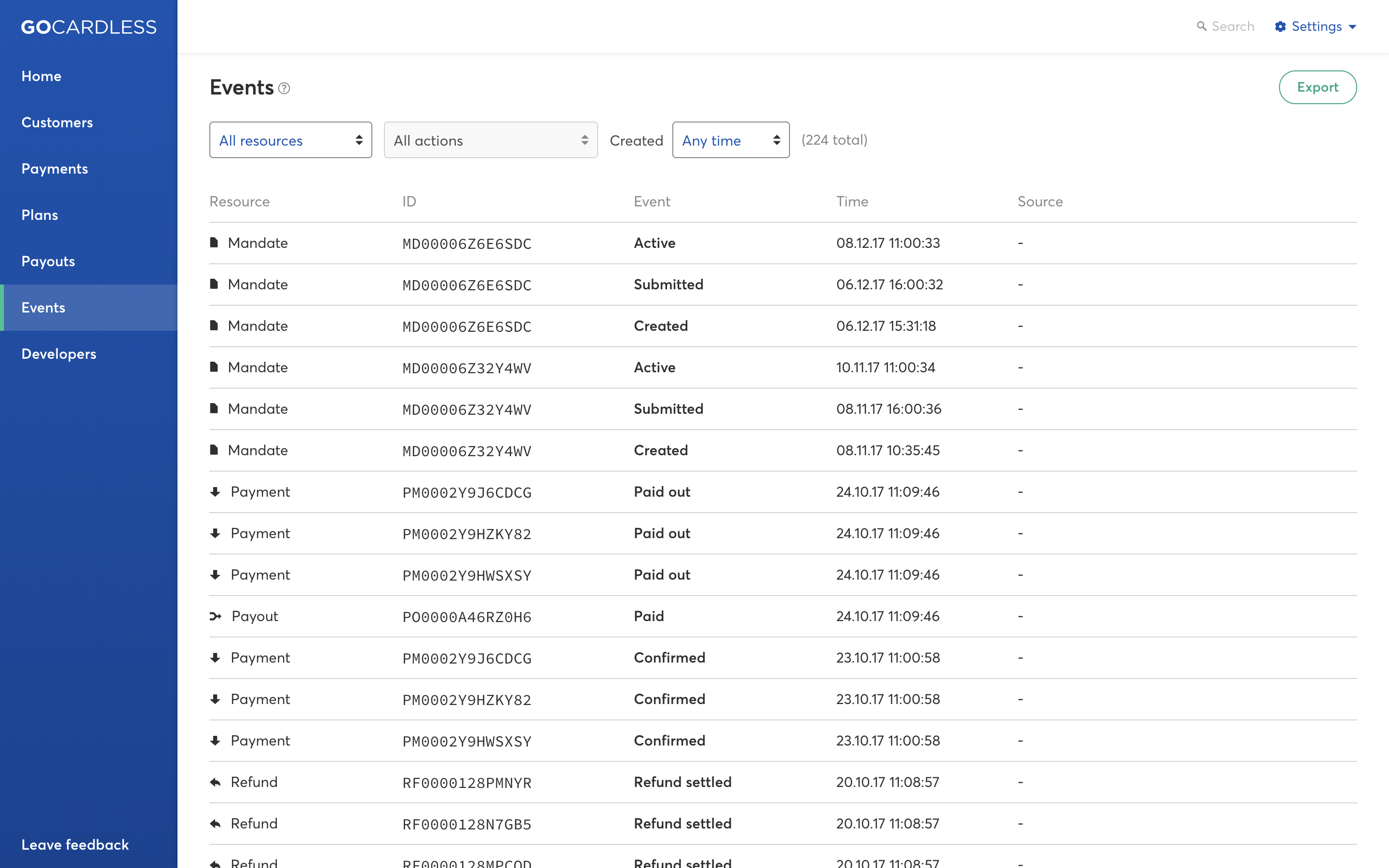Click payout ID PO0000A46RZ0H6
The width and height of the screenshot is (1389, 868).
pyautogui.click(x=467, y=617)
